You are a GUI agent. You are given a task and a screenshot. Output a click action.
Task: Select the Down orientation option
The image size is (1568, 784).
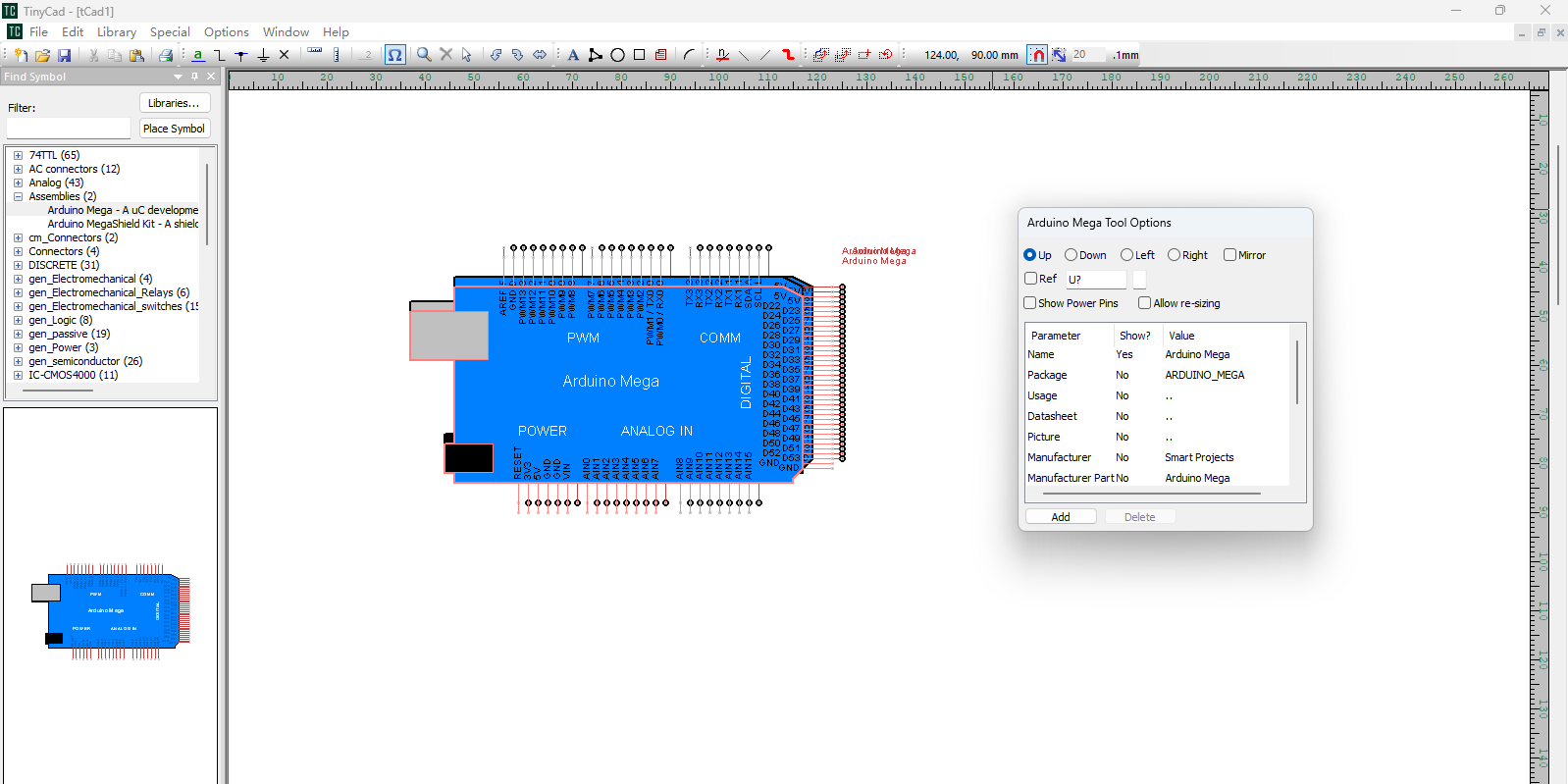(x=1071, y=255)
